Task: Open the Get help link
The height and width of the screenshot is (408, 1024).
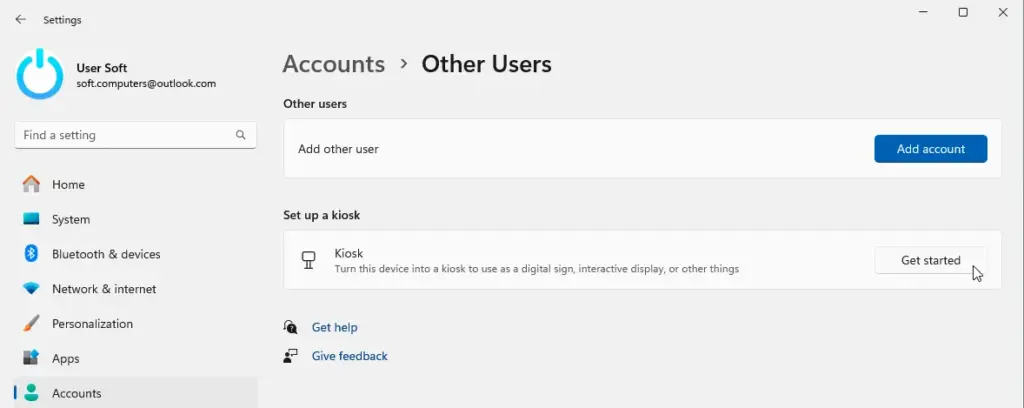Action: click(x=334, y=327)
